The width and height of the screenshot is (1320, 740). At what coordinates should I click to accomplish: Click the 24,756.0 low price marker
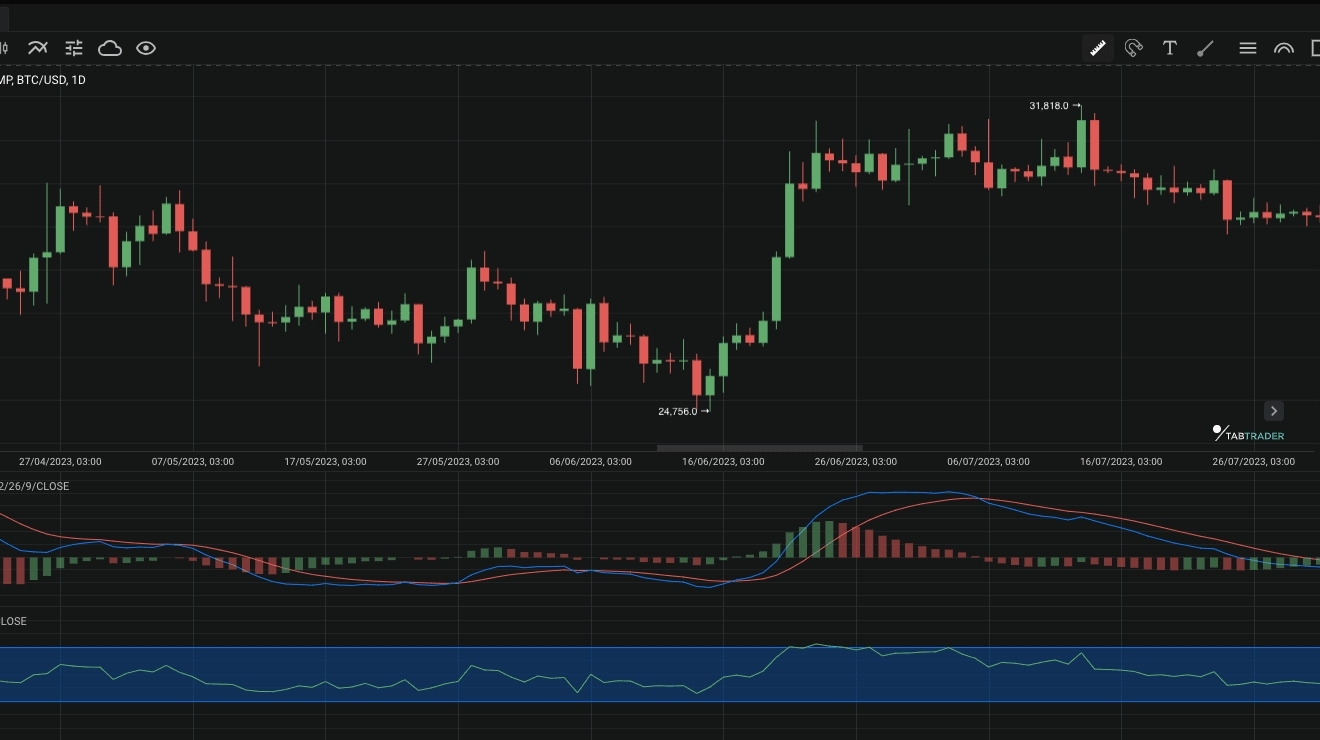(678, 411)
